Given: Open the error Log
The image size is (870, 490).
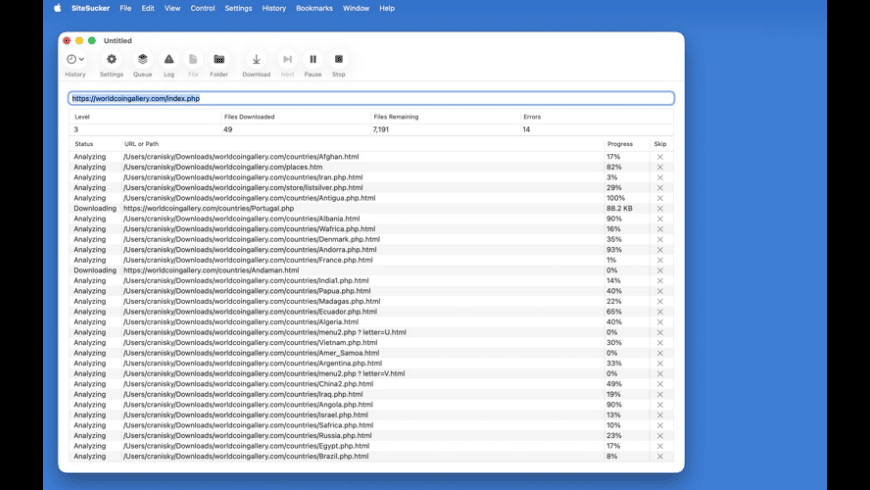Looking at the screenshot, I should (x=169, y=59).
